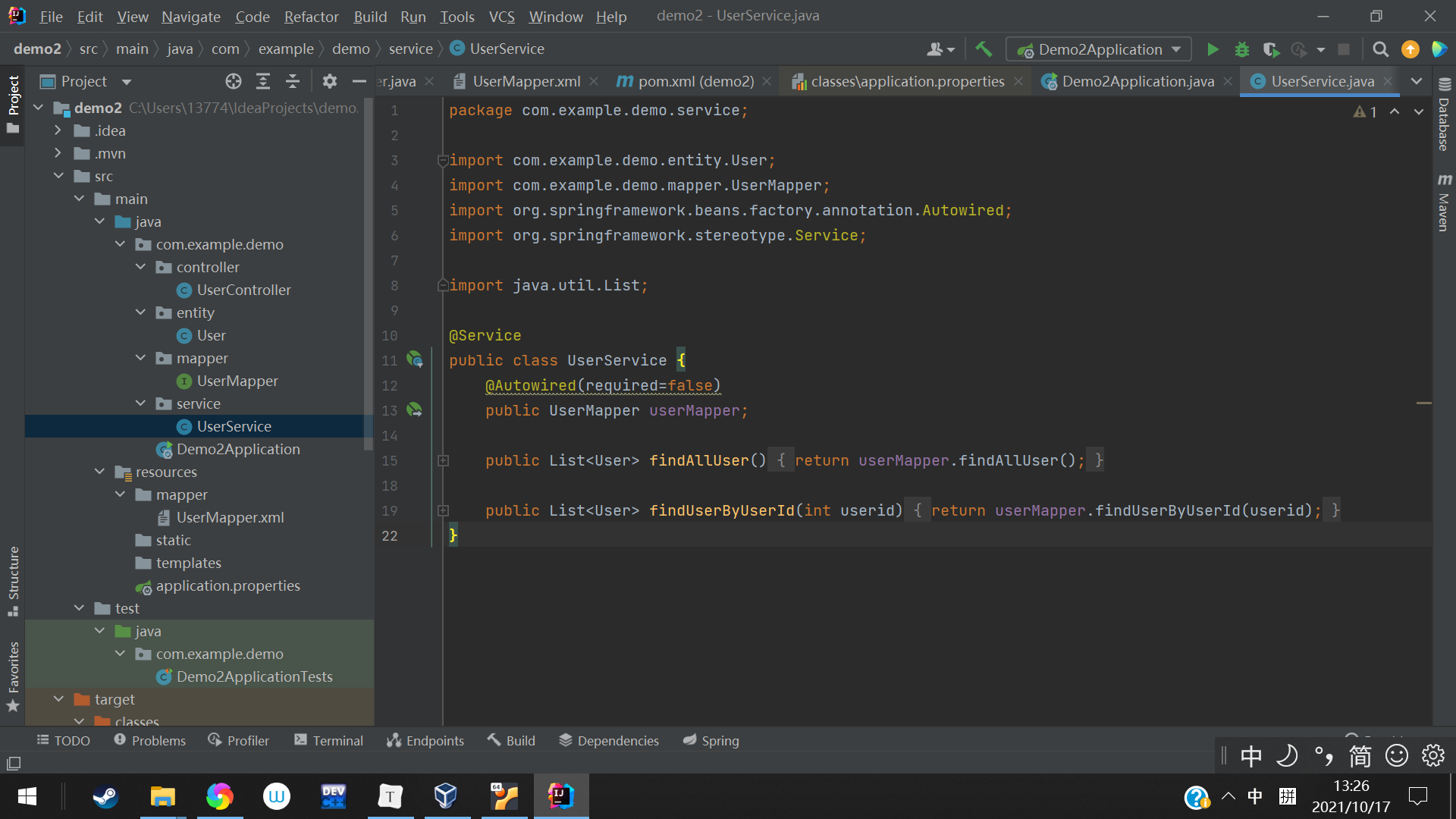This screenshot has height=819, width=1456.
Task: Run with coverage icon in toolbar
Action: click(x=1271, y=49)
